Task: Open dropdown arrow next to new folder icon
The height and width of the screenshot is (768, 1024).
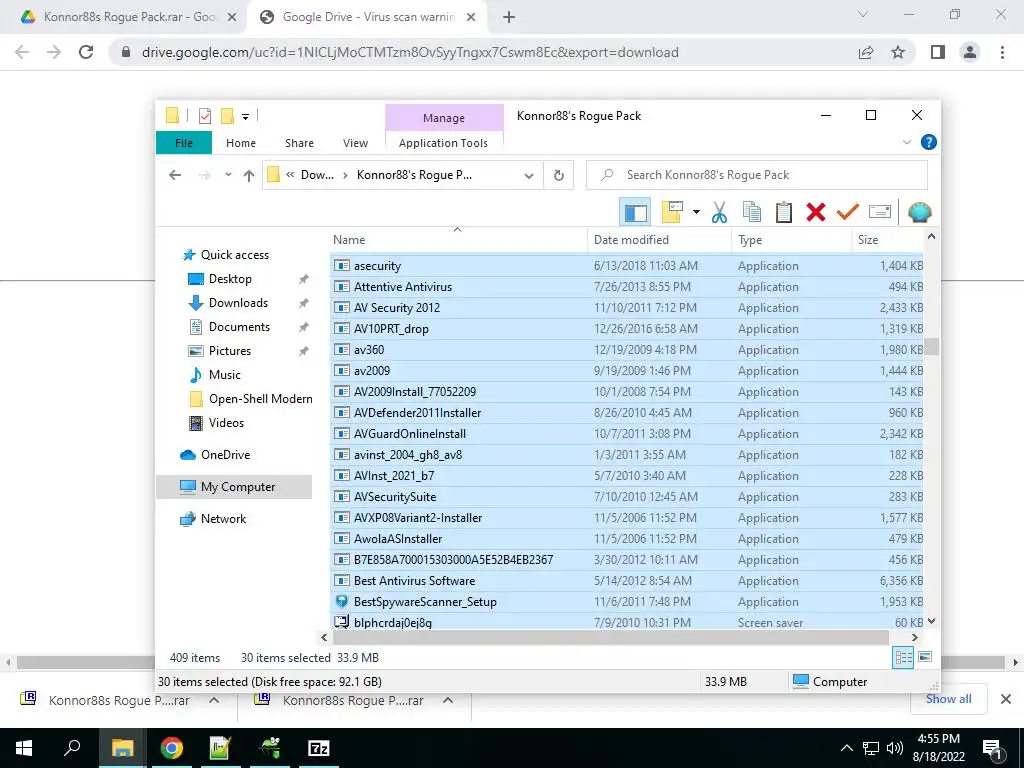Action: (696, 212)
